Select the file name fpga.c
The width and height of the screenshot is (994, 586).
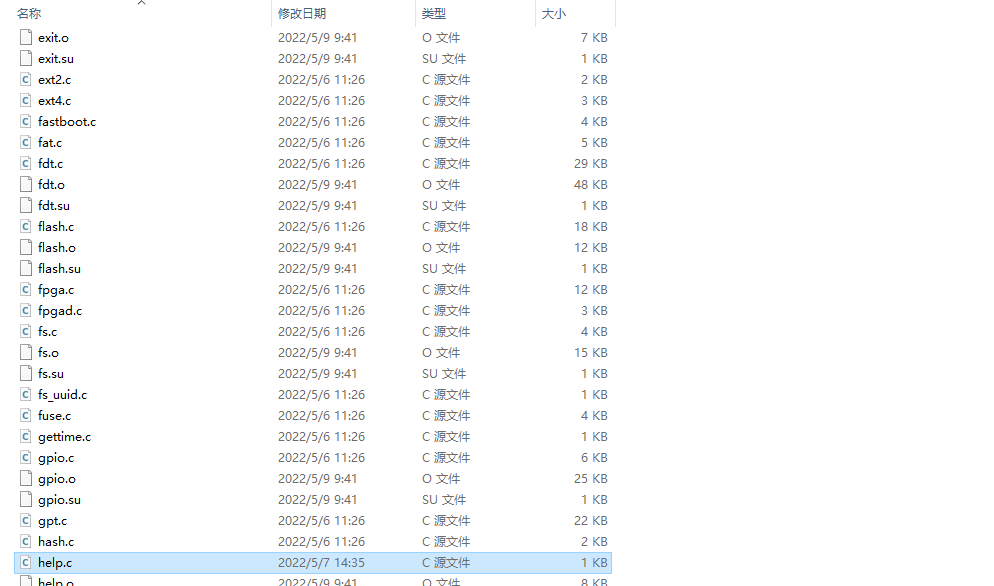click(x=56, y=289)
